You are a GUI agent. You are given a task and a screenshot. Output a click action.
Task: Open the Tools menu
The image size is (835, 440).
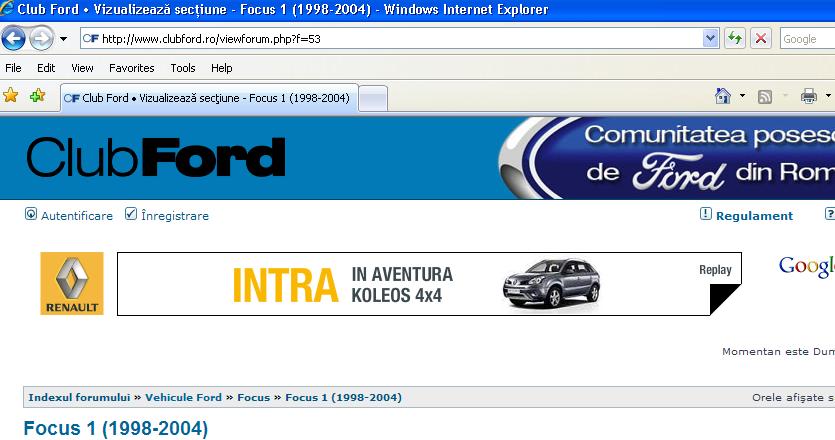[183, 68]
